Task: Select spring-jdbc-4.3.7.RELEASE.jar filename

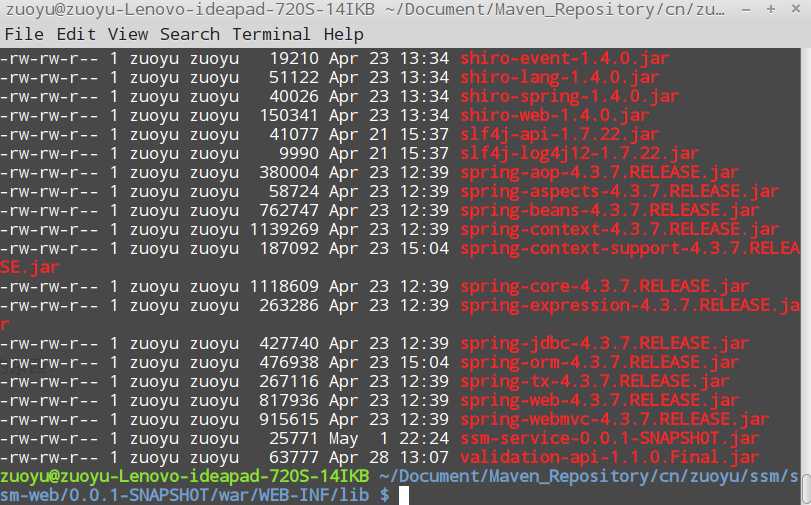Action: click(x=605, y=344)
